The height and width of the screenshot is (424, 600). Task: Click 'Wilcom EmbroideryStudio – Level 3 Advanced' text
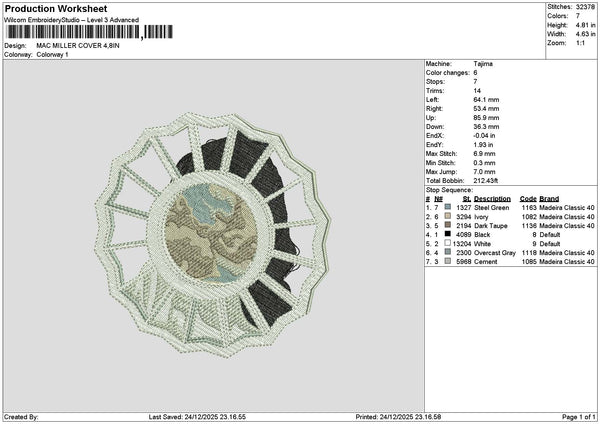coord(72,20)
